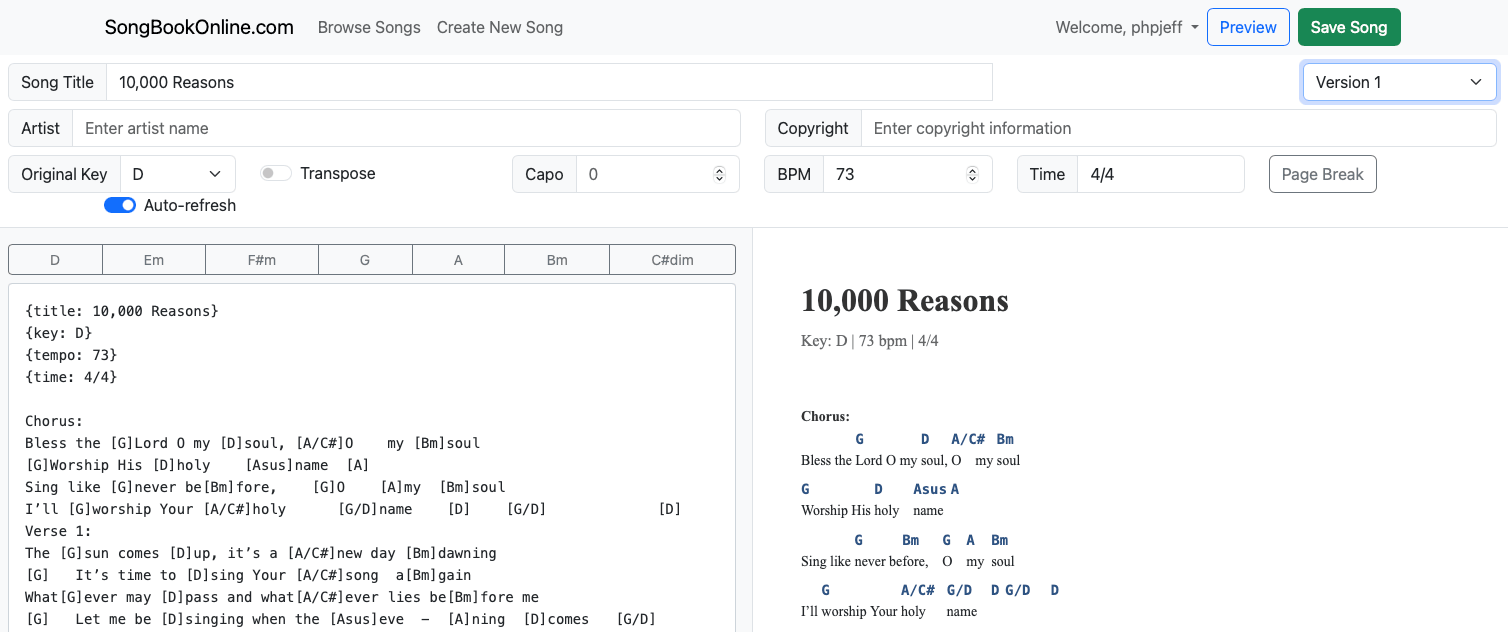Open the Original Key dropdown

point(178,174)
